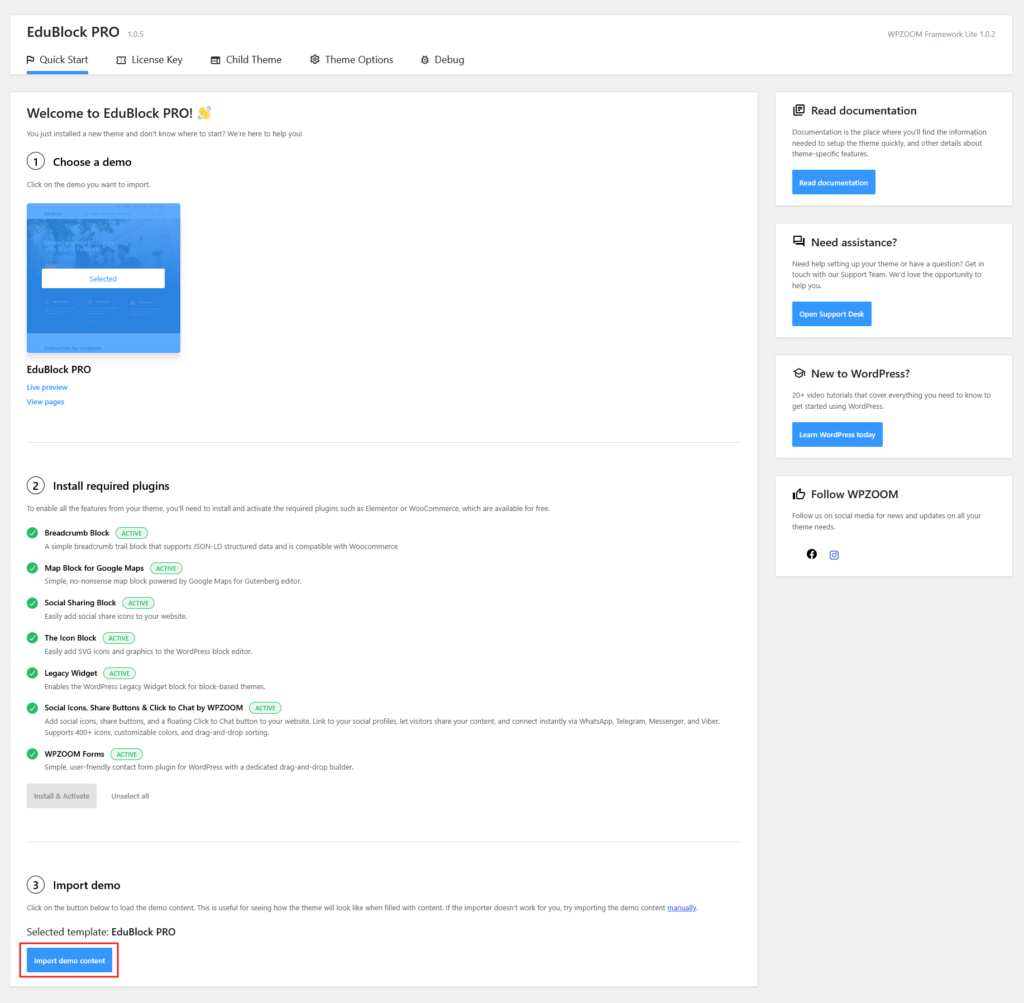Click the Need assistance chat icon
Image resolution: width=1024 pixels, height=1003 pixels.
799,242
